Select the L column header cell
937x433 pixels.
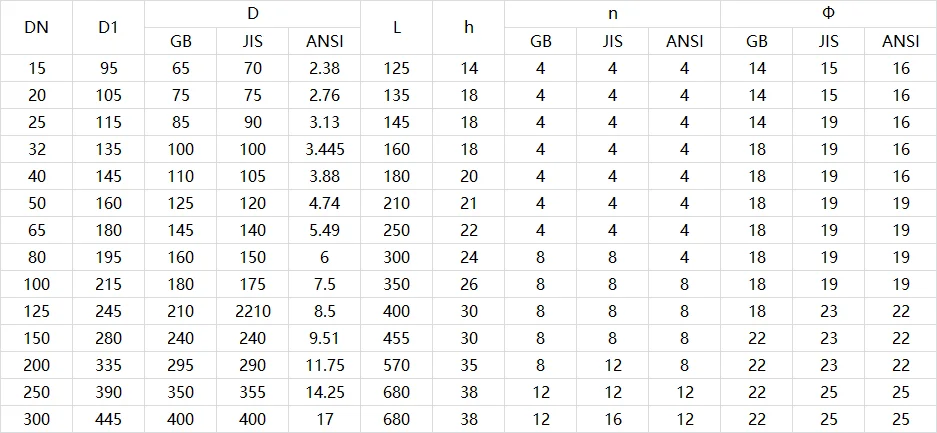397,28
